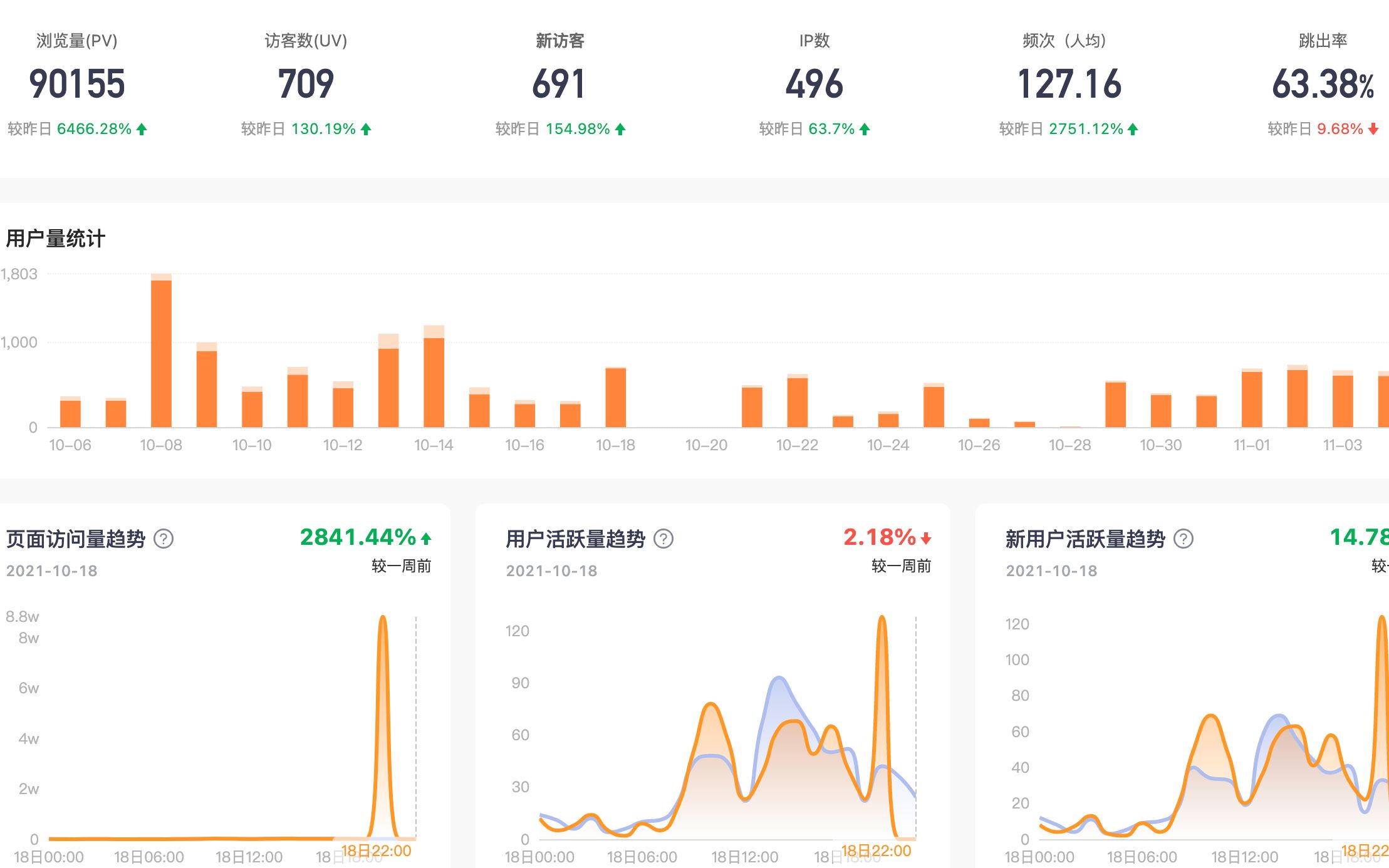Viewport: 1389px width, 868px height.
Task: Click 2021-10-18 date in user activity card
Action: coord(552,571)
